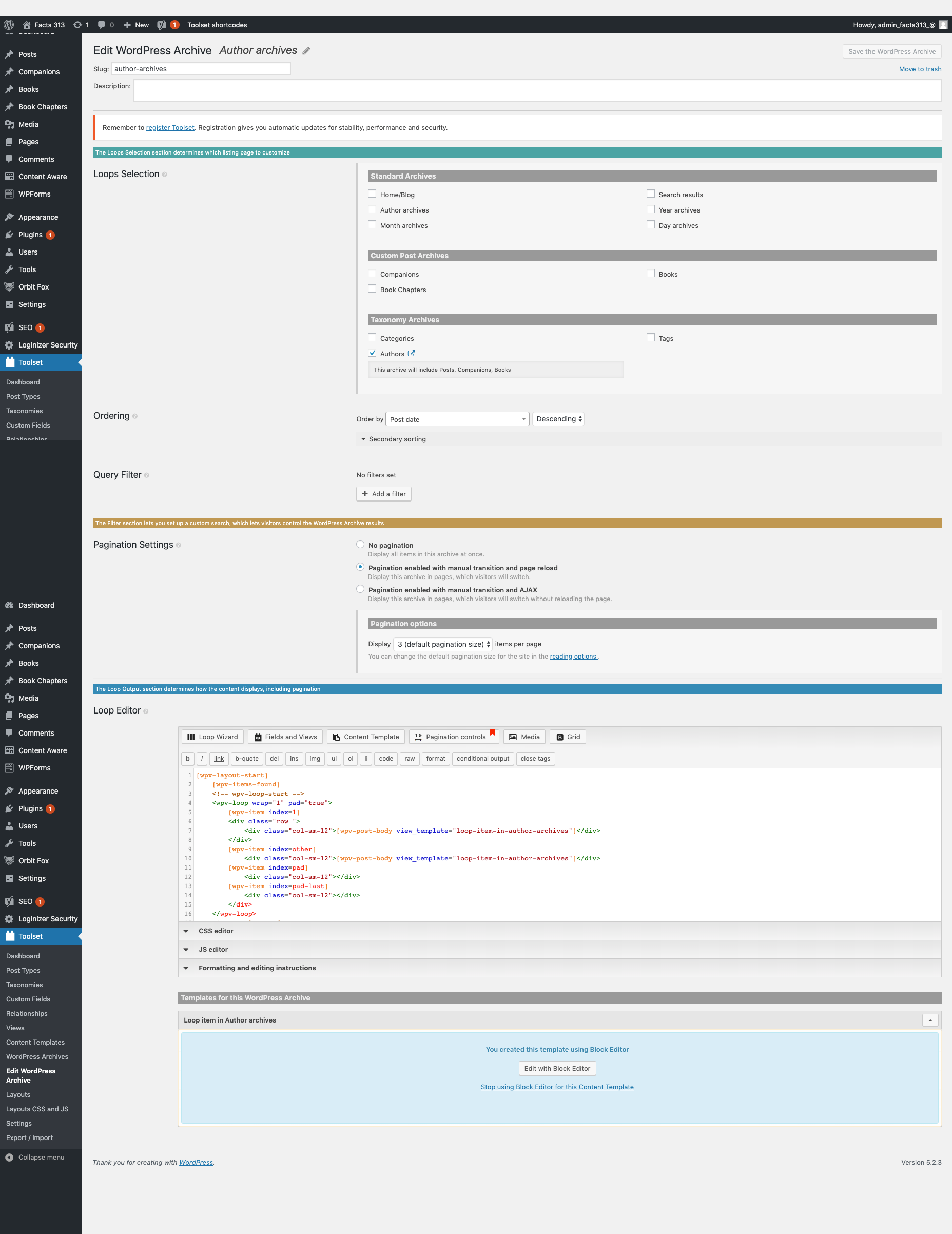Click the WordPress logo in admin bar
The height and width of the screenshot is (1234, 952).
coord(9,25)
